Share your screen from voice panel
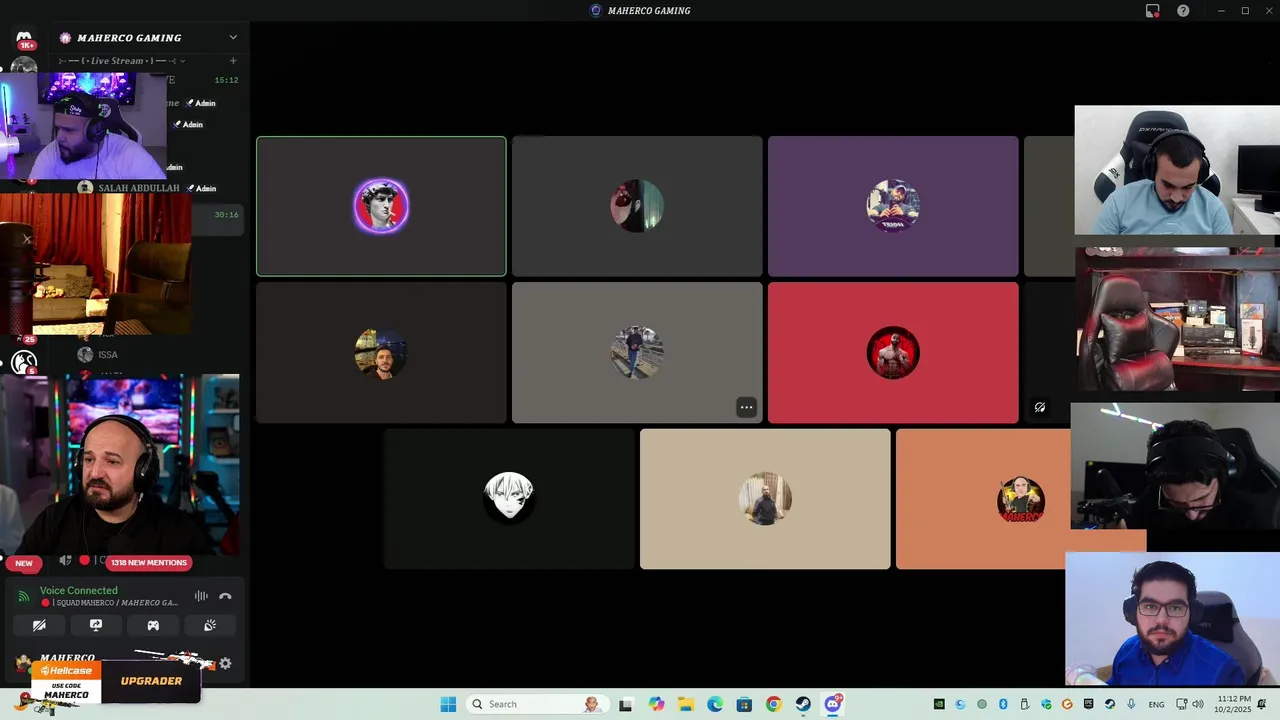 point(96,625)
